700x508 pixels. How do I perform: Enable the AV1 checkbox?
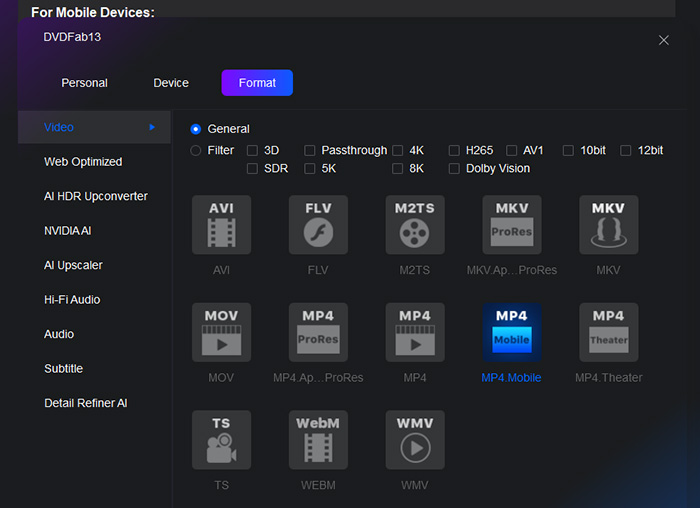coord(512,150)
